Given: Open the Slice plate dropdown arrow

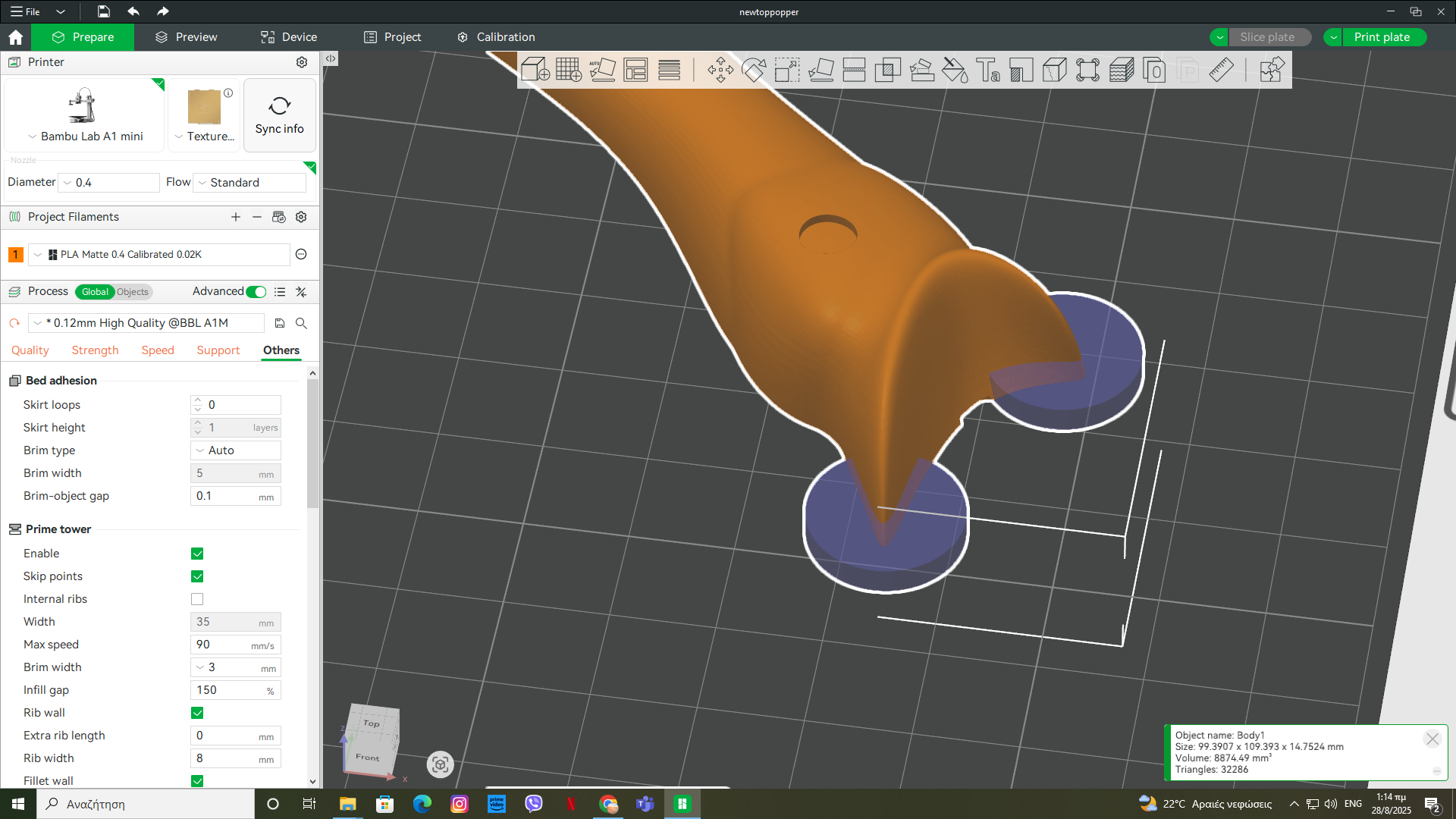Looking at the screenshot, I should (x=1219, y=37).
